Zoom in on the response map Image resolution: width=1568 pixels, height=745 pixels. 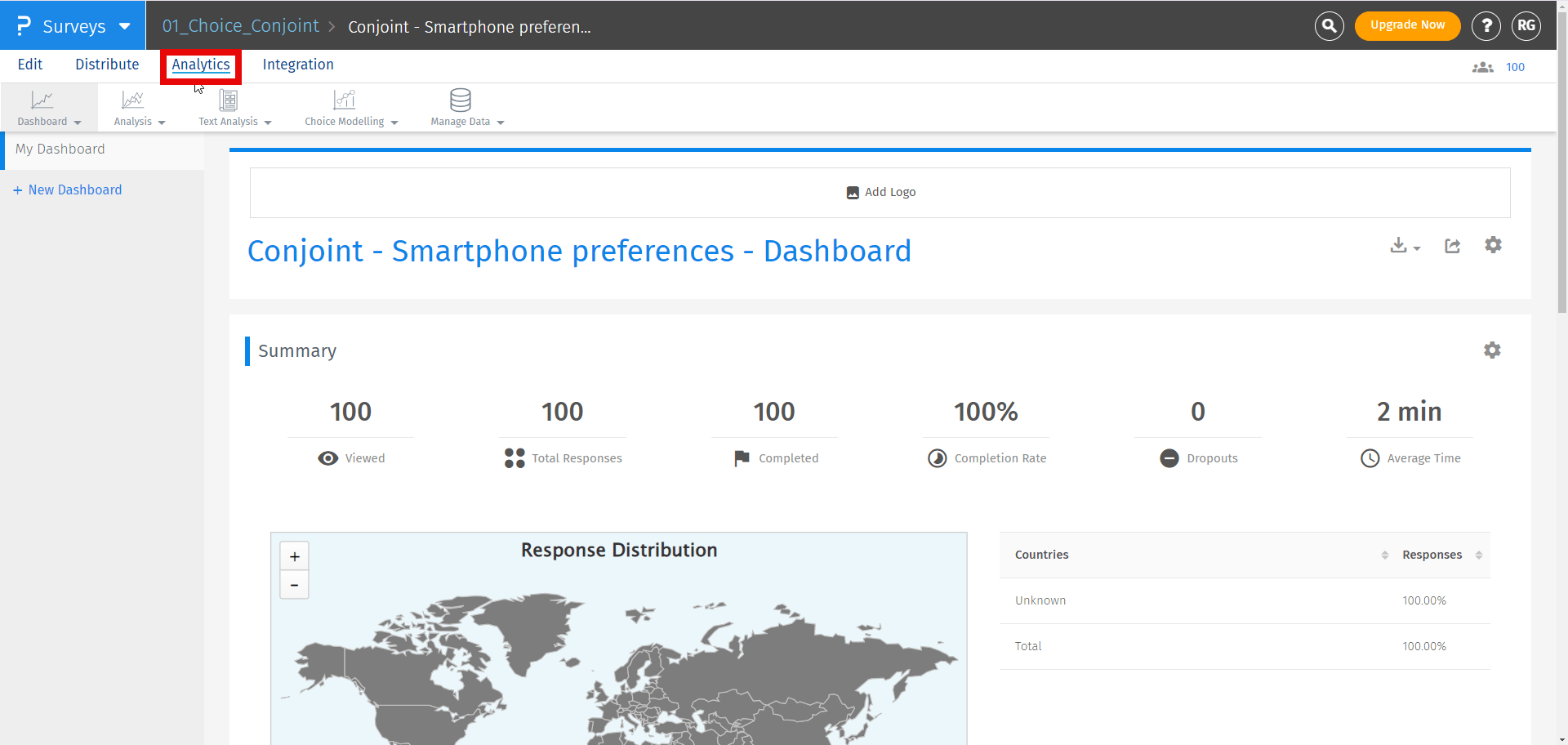click(294, 557)
